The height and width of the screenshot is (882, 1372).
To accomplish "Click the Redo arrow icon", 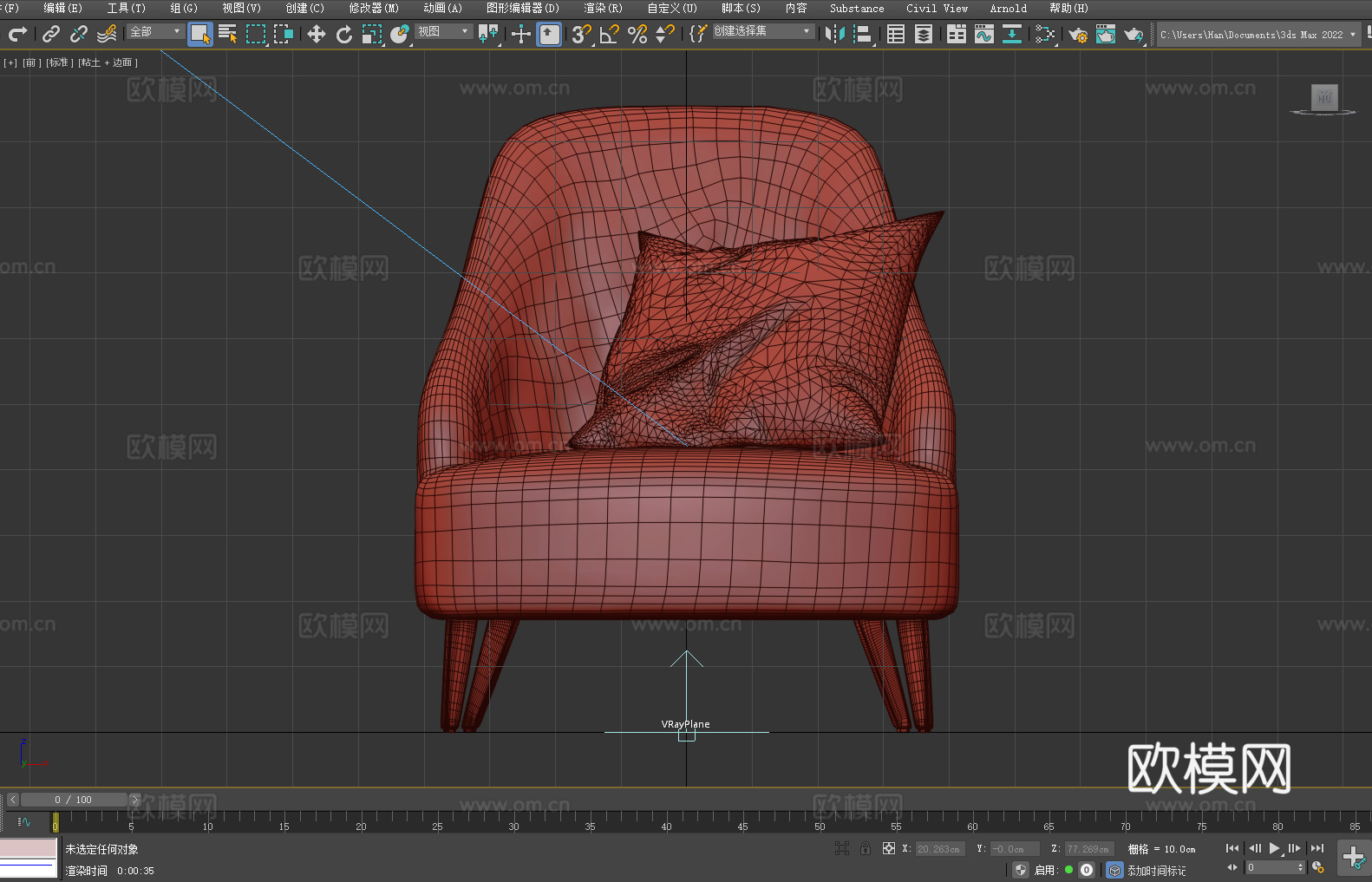I will 17,34.
